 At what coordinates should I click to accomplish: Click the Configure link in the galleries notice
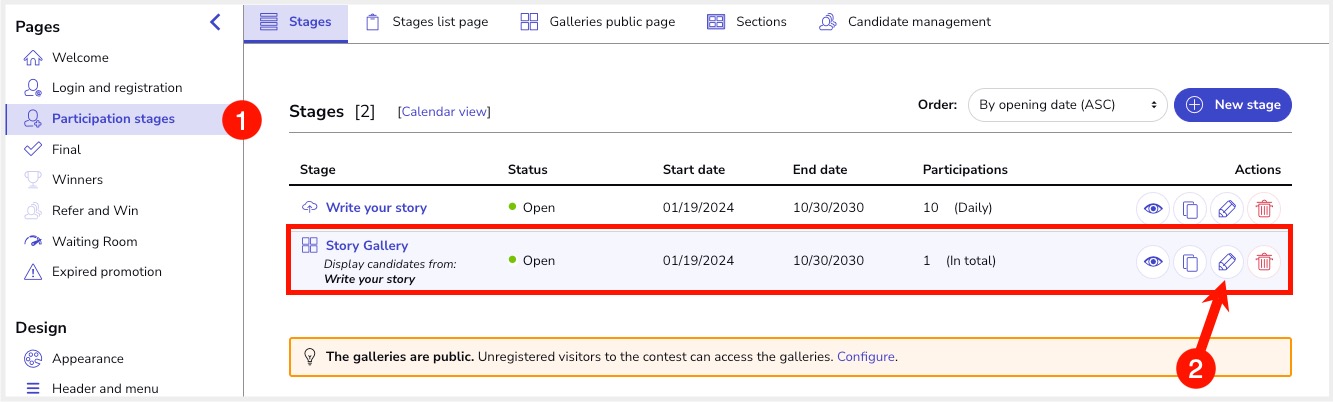coord(866,356)
